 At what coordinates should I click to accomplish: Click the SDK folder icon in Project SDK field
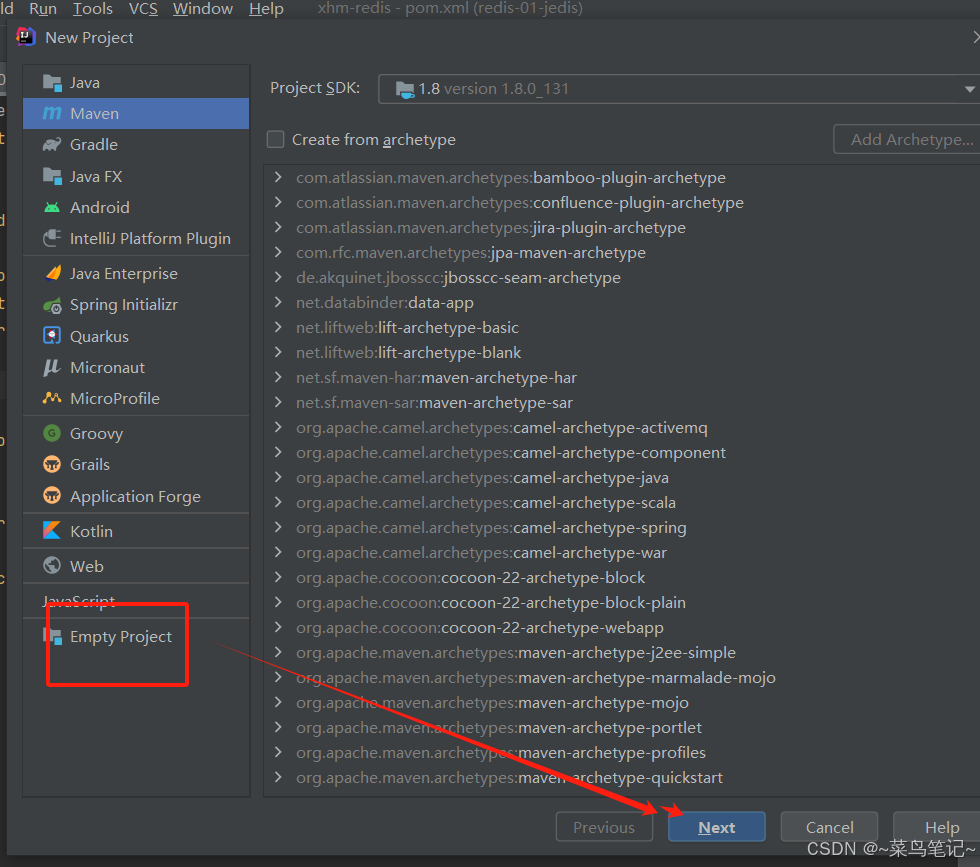[x=405, y=89]
